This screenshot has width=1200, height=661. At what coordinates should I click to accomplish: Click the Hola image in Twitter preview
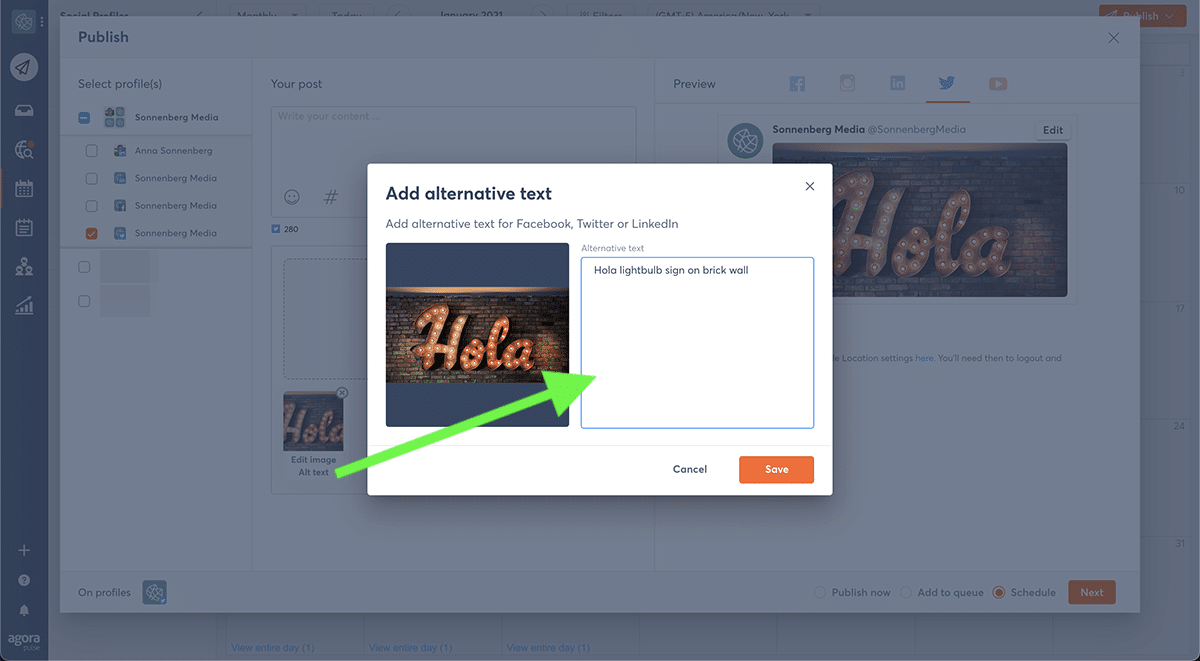pyautogui.click(x=919, y=220)
